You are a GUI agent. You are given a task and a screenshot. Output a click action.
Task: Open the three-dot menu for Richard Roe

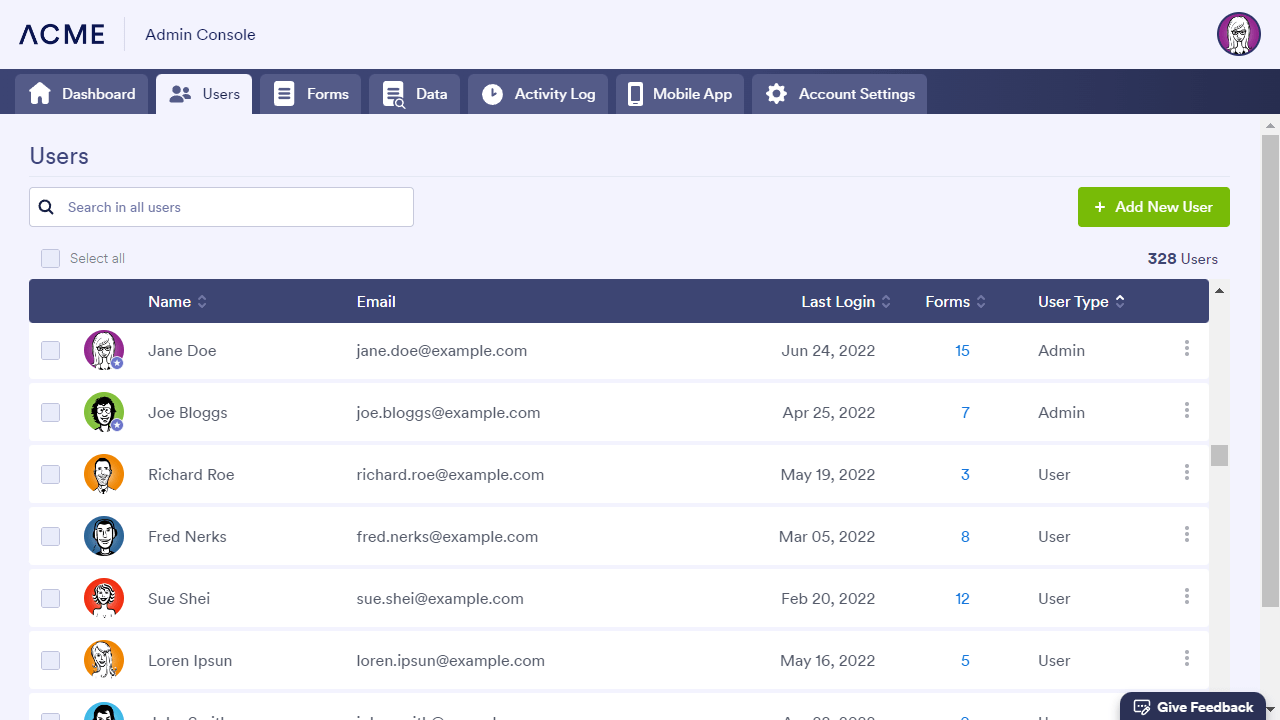(1187, 472)
